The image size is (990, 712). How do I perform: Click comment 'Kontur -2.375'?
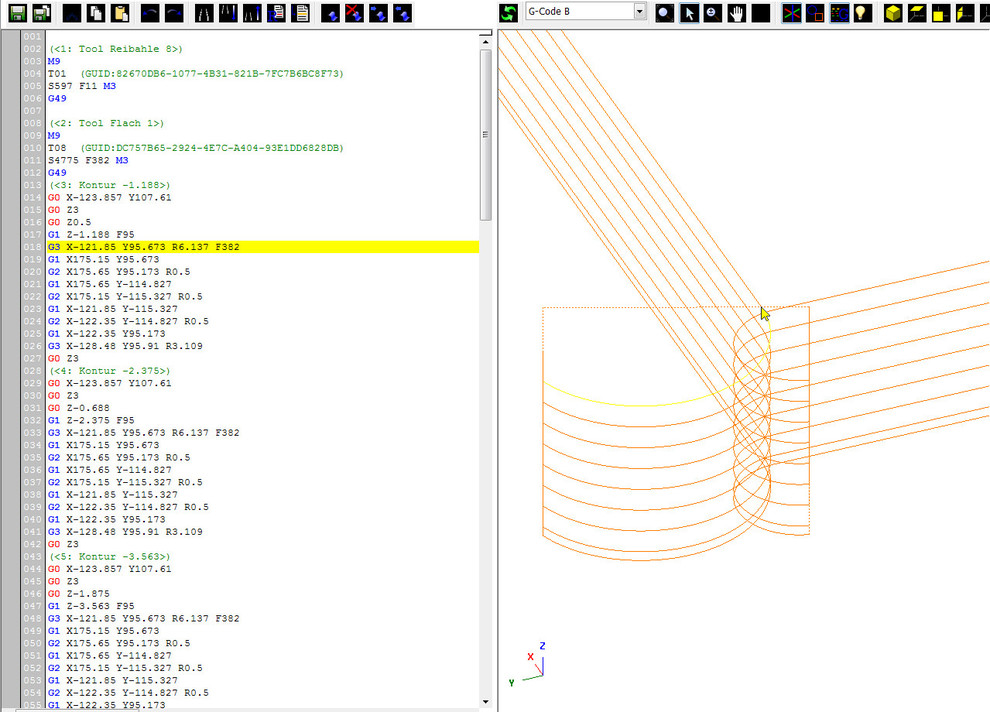click(x=110, y=371)
